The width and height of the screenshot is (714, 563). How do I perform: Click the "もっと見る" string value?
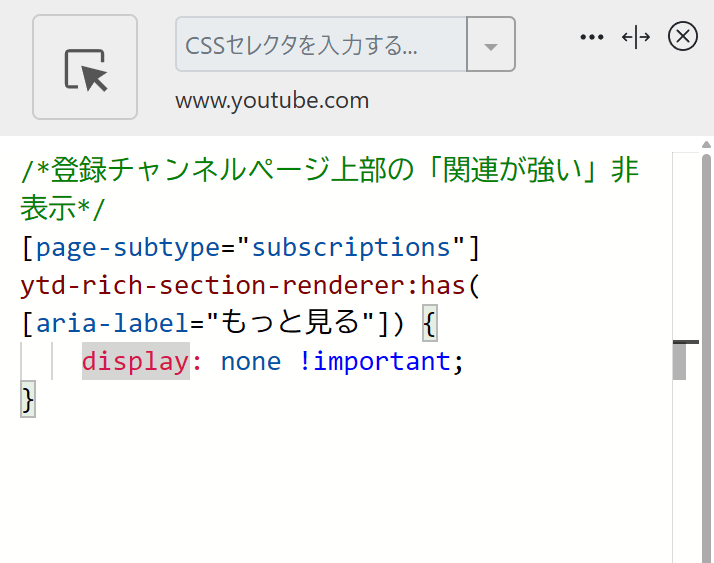click(x=288, y=323)
